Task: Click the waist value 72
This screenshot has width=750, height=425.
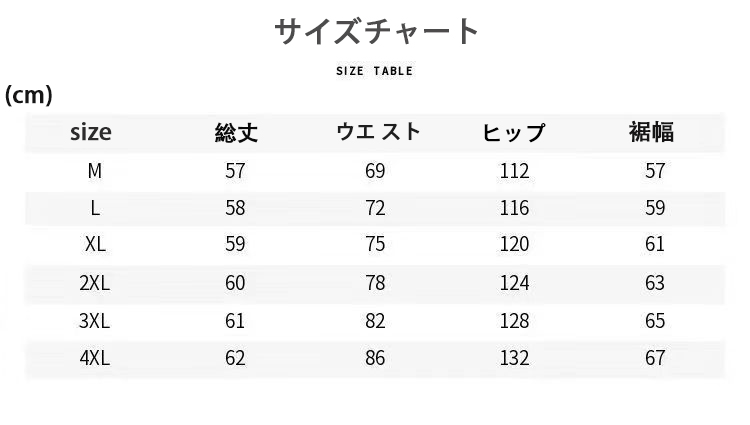Action: [375, 208]
